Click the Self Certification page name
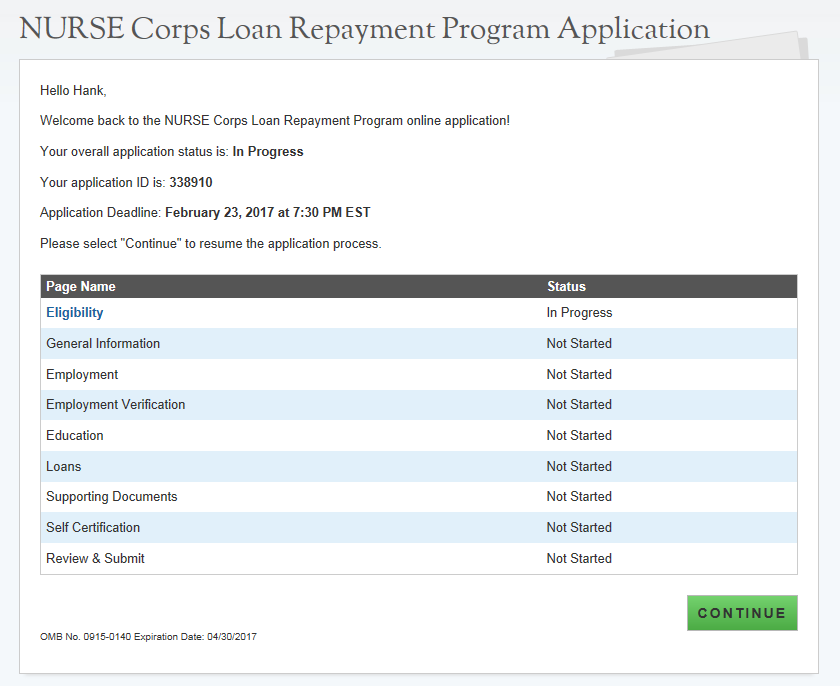 click(x=93, y=527)
